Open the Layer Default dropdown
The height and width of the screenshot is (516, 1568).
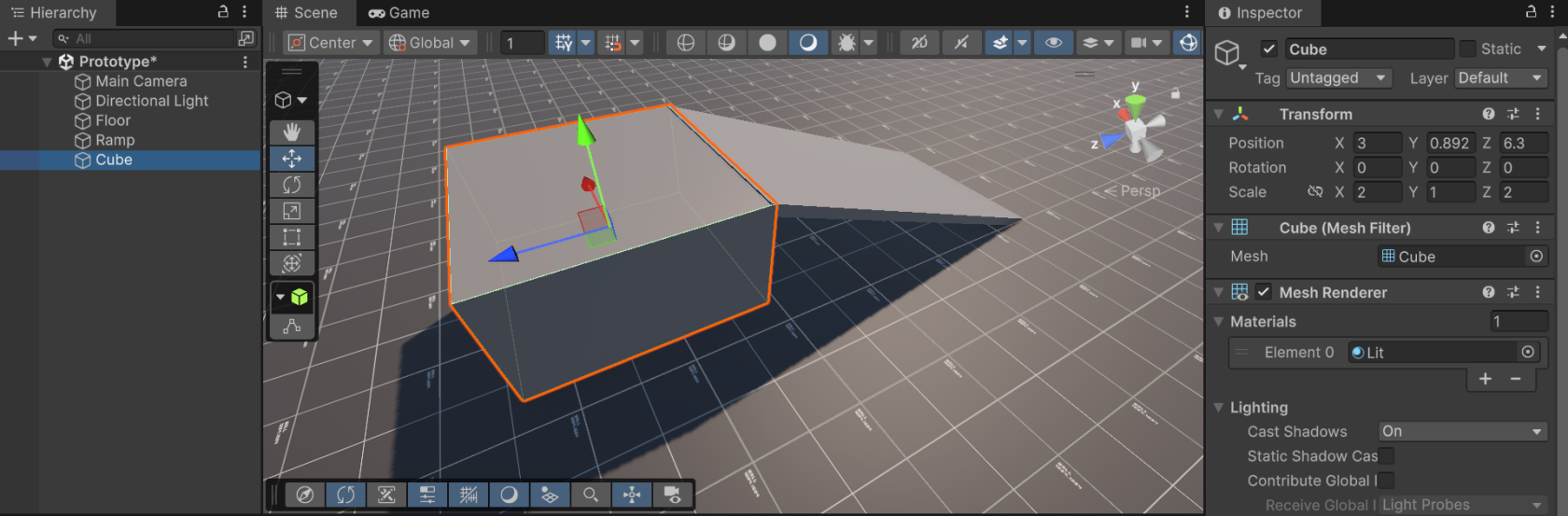pos(1503,78)
